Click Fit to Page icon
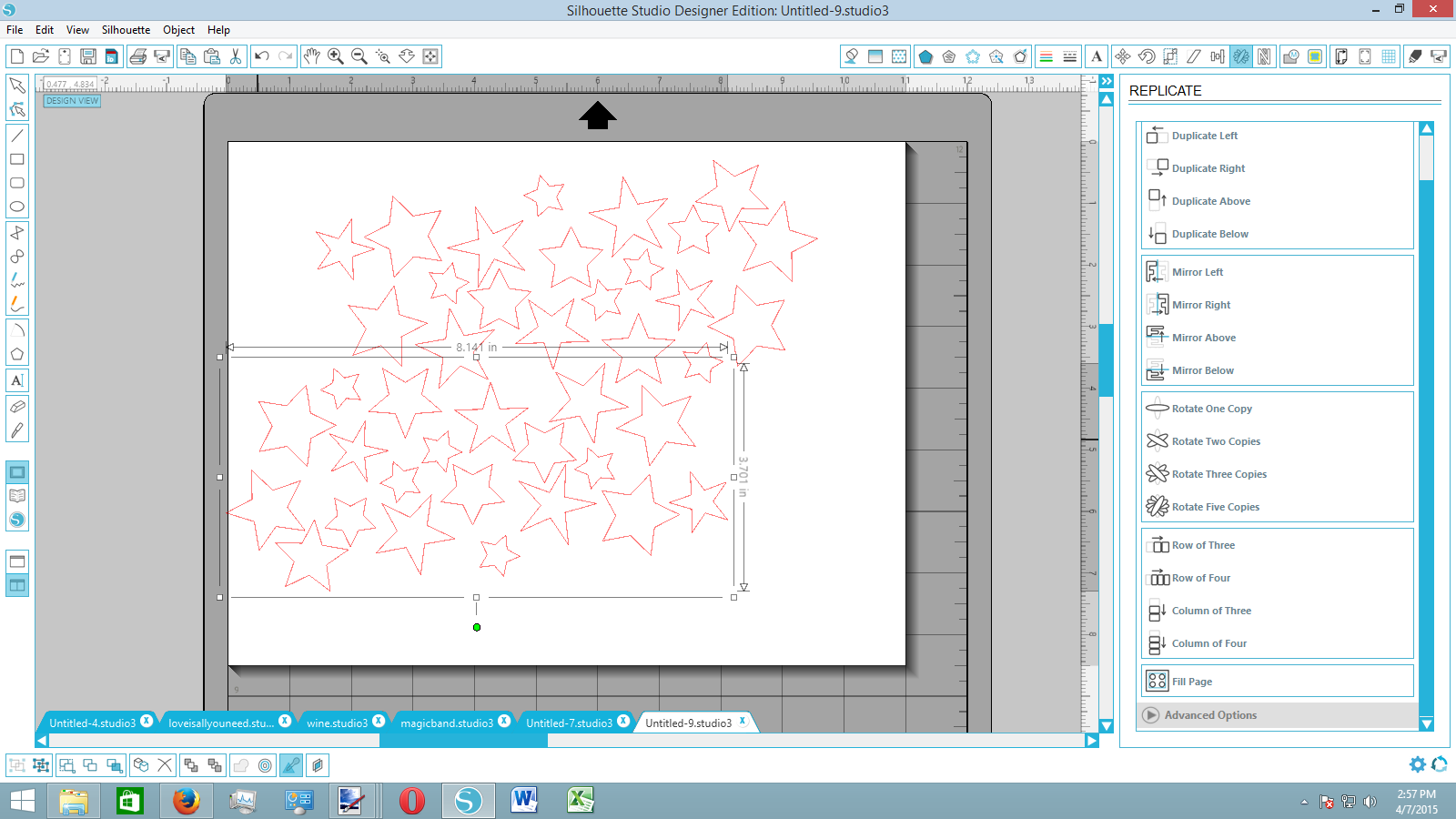The height and width of the screenshot is (819, 1456). point(430,56)
